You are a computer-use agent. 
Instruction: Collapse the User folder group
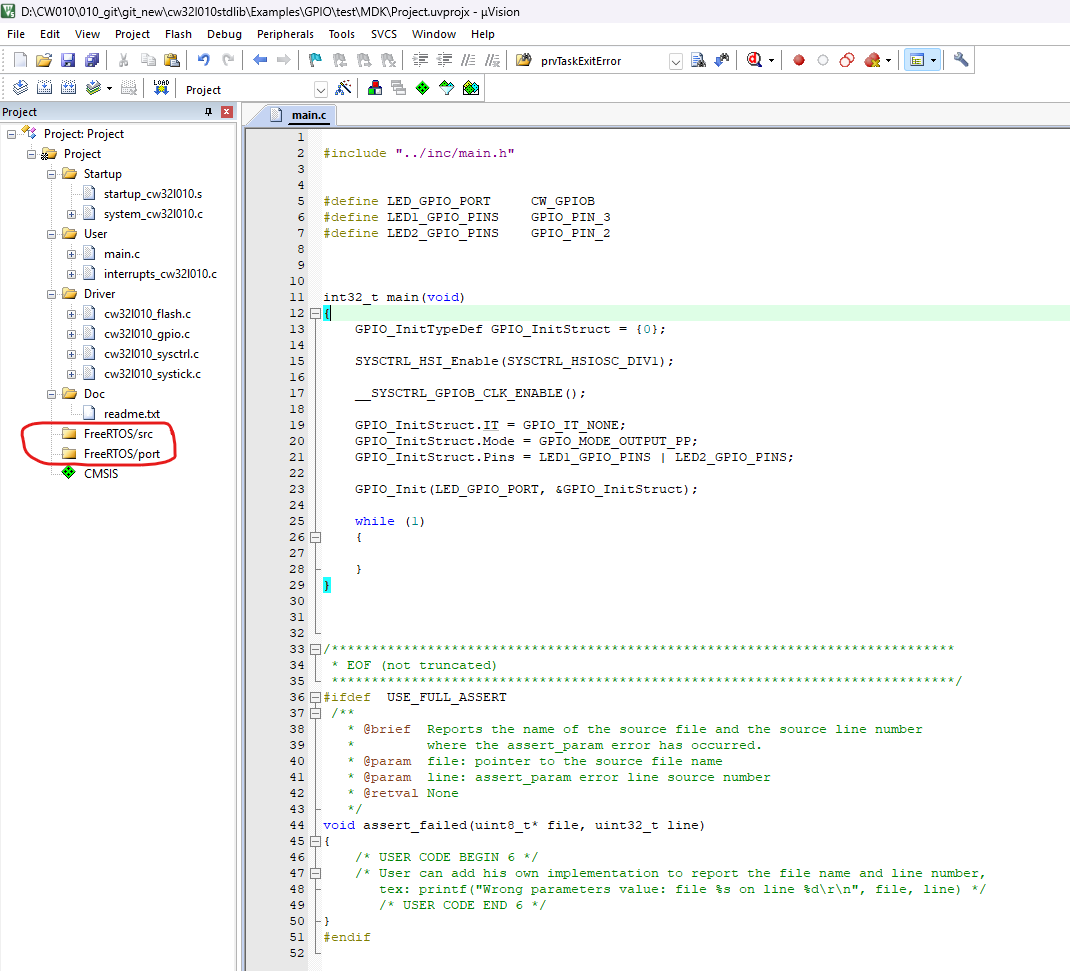click(51, 234)
